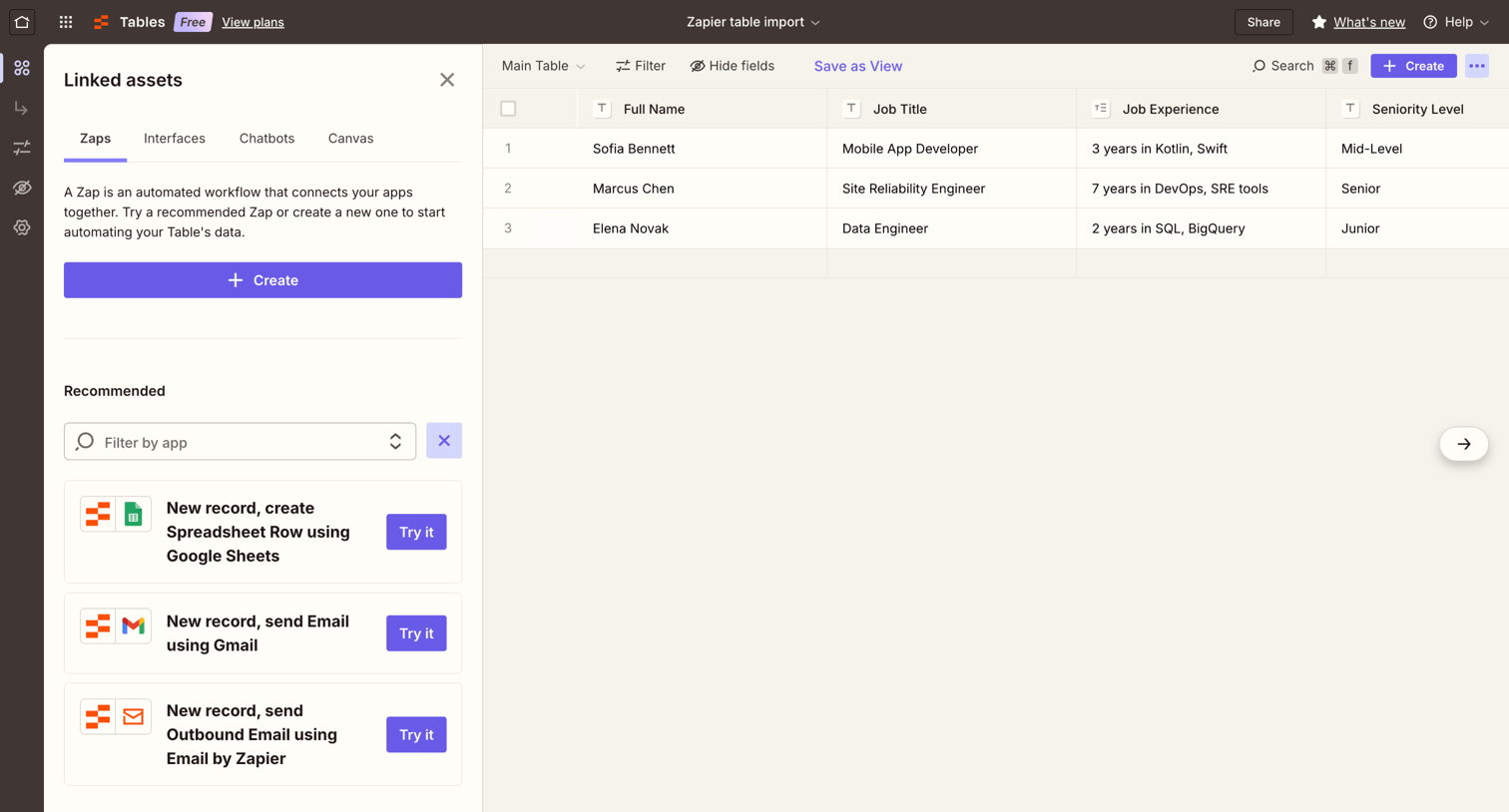1509x812 pixels.
Task: Click the Free plan badge
Action: click(x=193, y=22)
